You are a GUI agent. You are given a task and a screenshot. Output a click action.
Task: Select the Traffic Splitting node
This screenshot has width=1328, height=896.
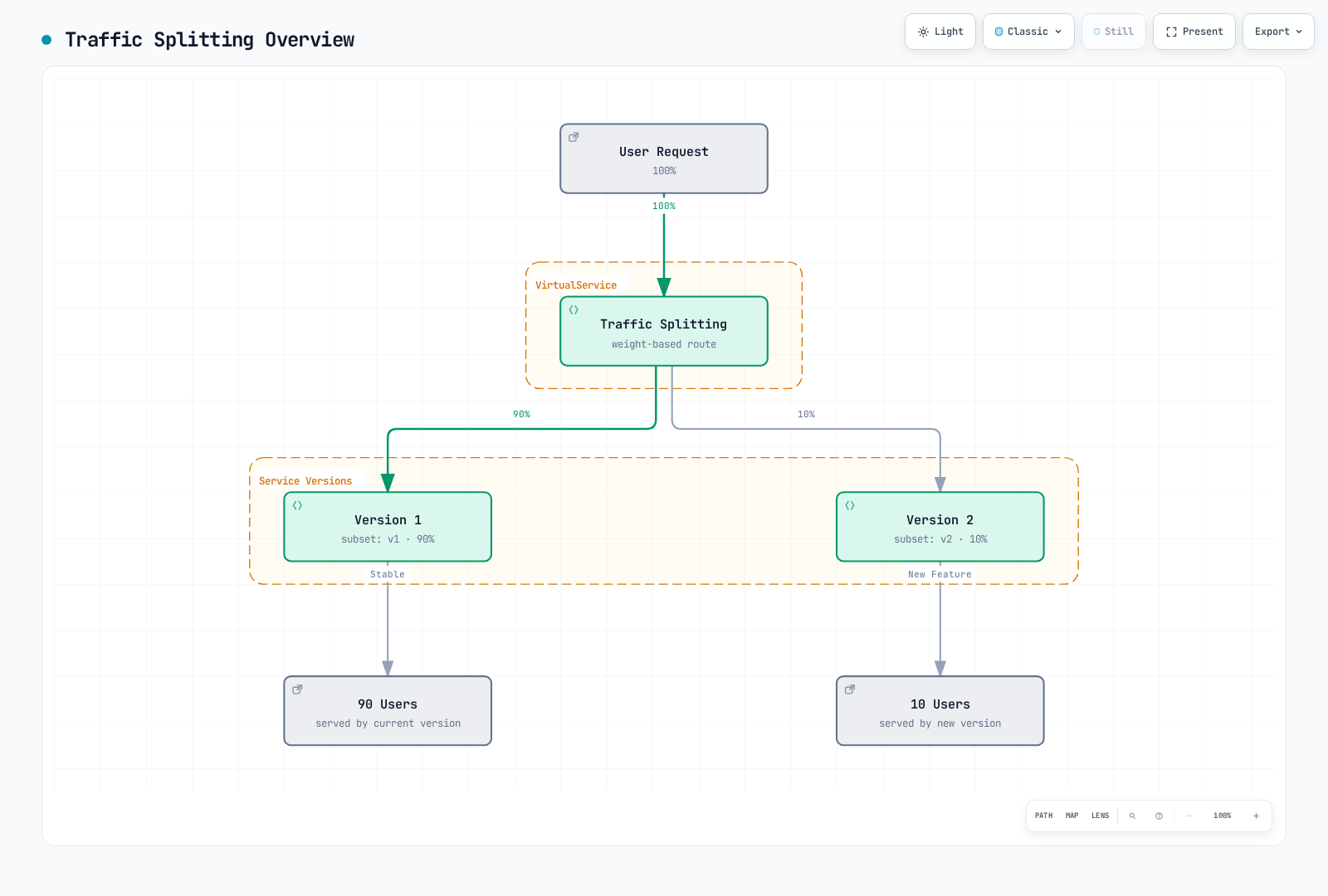[x=664, y=331]
